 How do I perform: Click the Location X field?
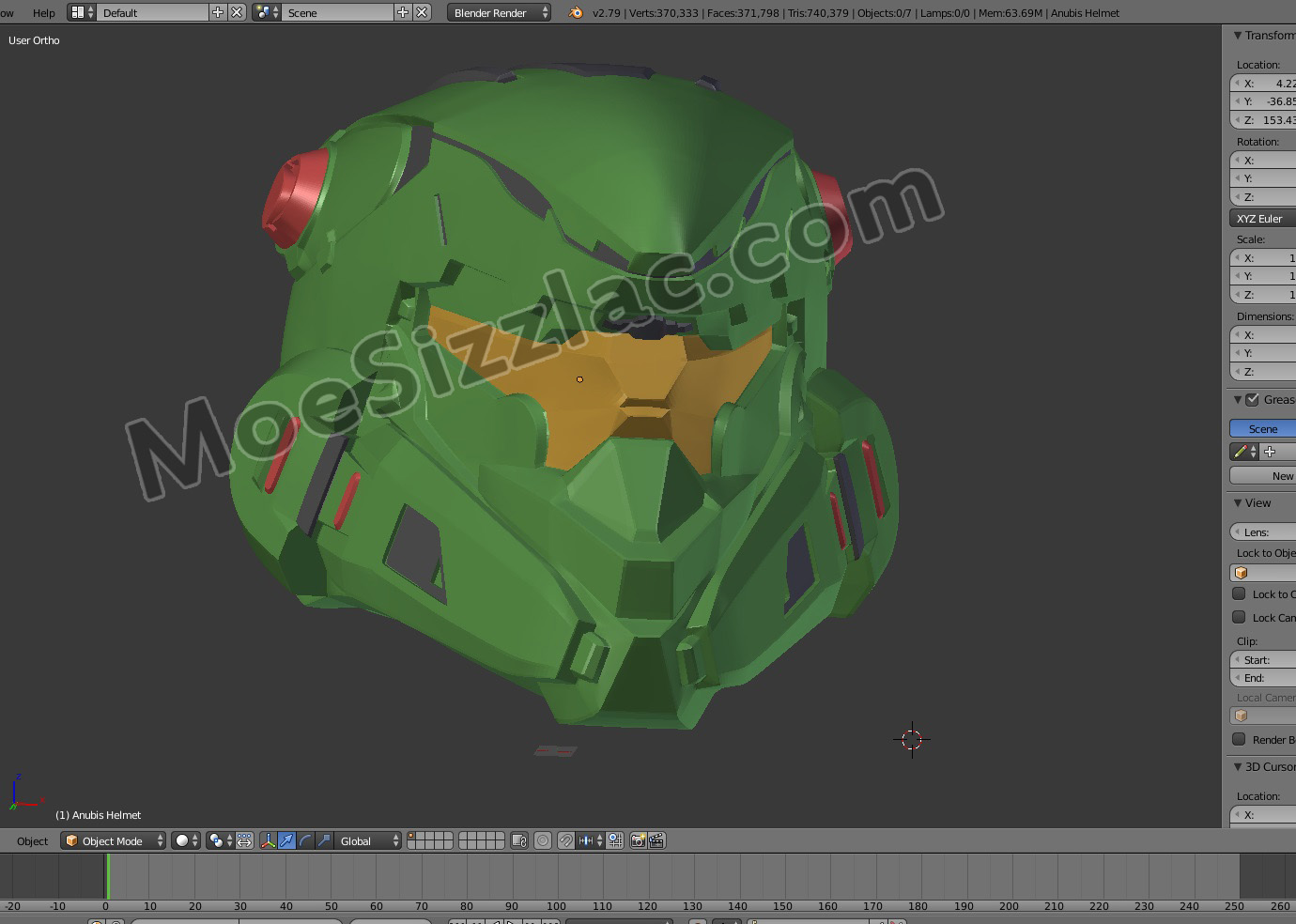[x=1263, y=83]
